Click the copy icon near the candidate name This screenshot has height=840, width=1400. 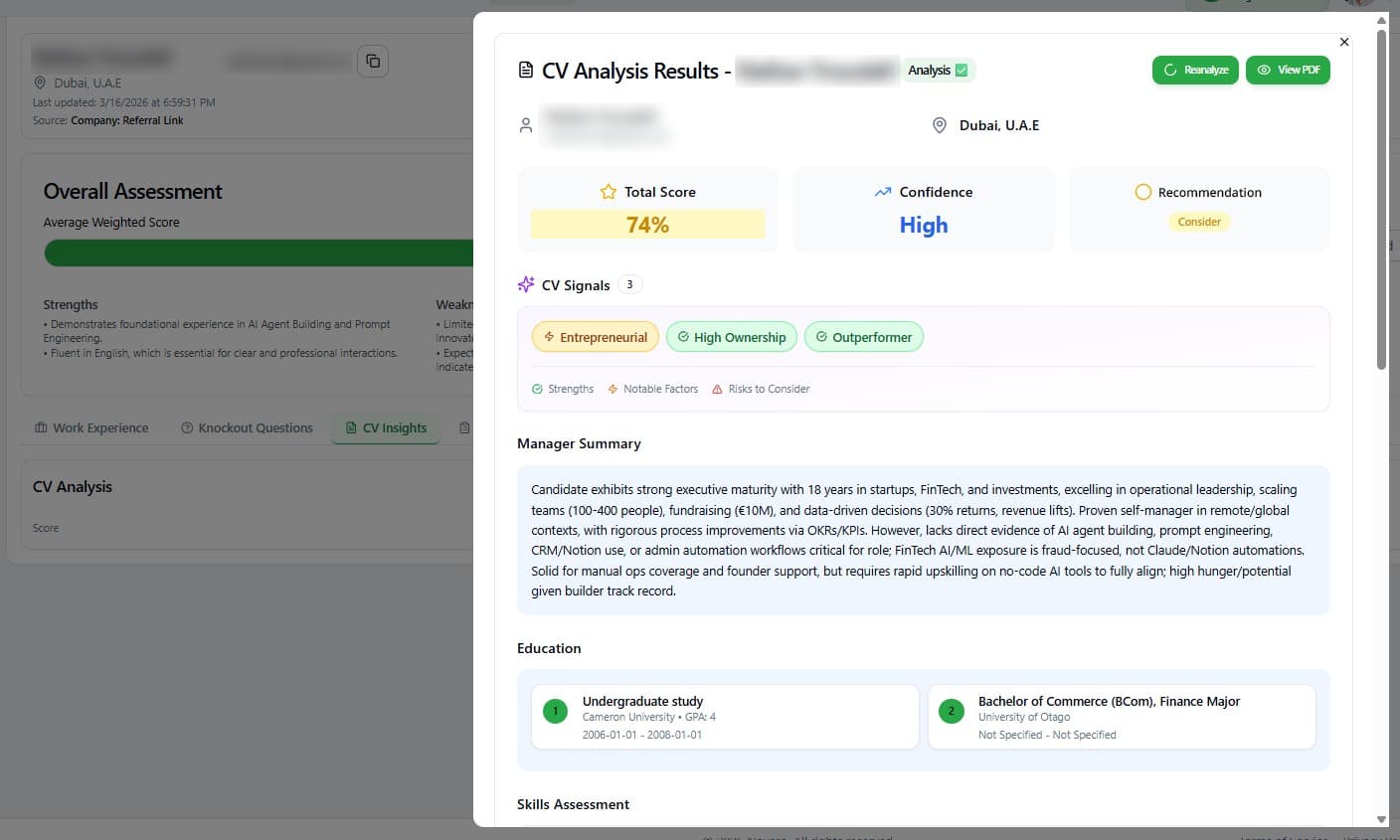[x=372, y=61]
